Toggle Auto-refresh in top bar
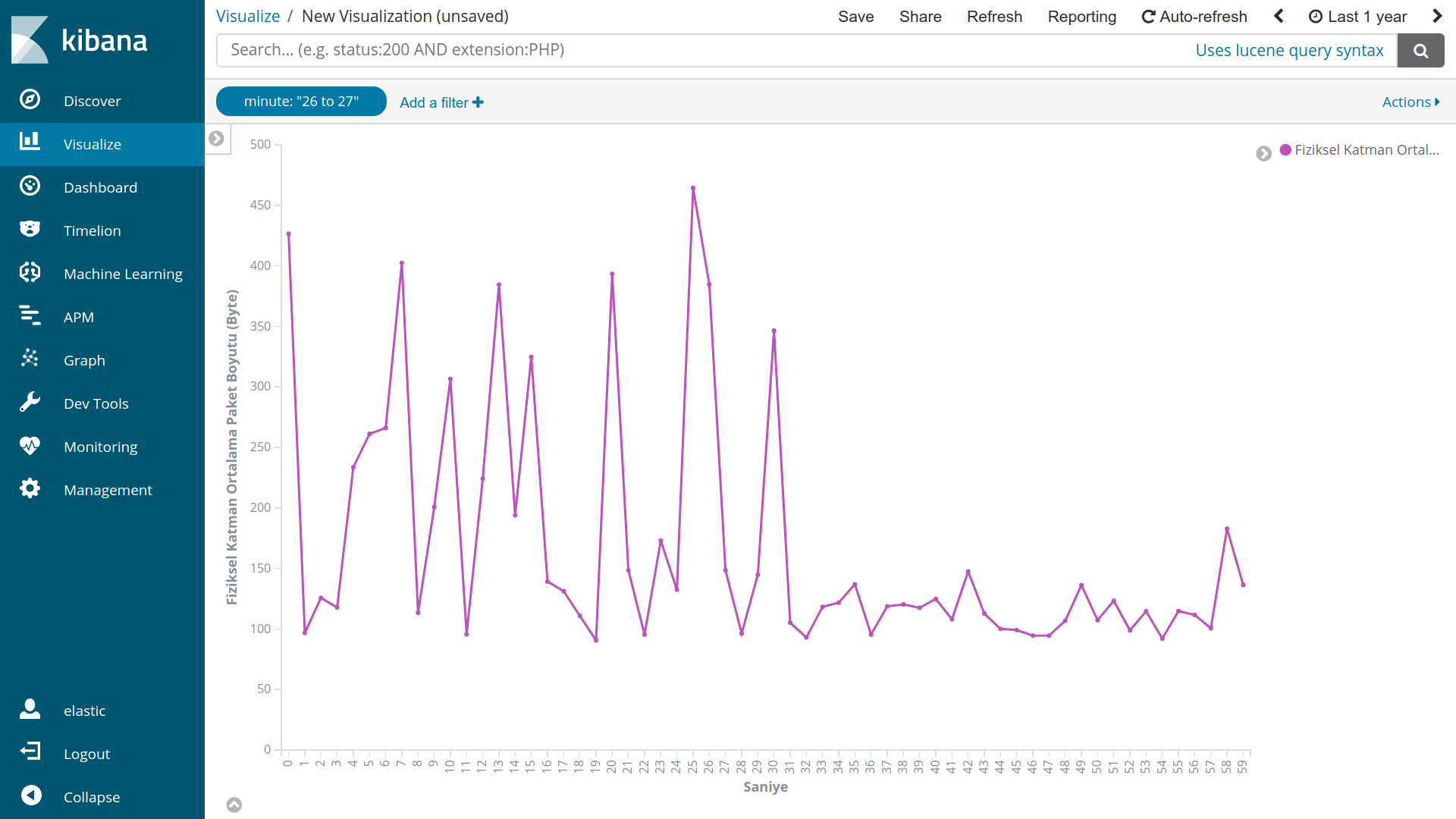The image size is (1456, 819). coord(1194,17)
